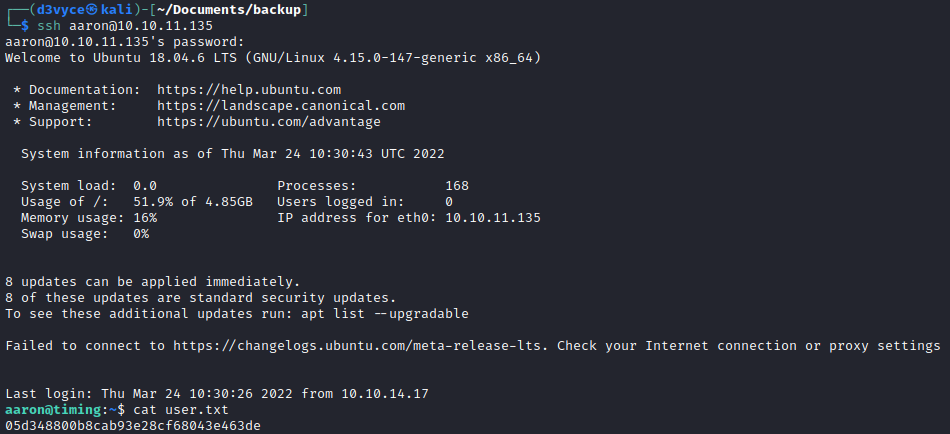This screenshot has width=950, height=434.
Task: Click the user flag hash output line
Action: [133, 426]
